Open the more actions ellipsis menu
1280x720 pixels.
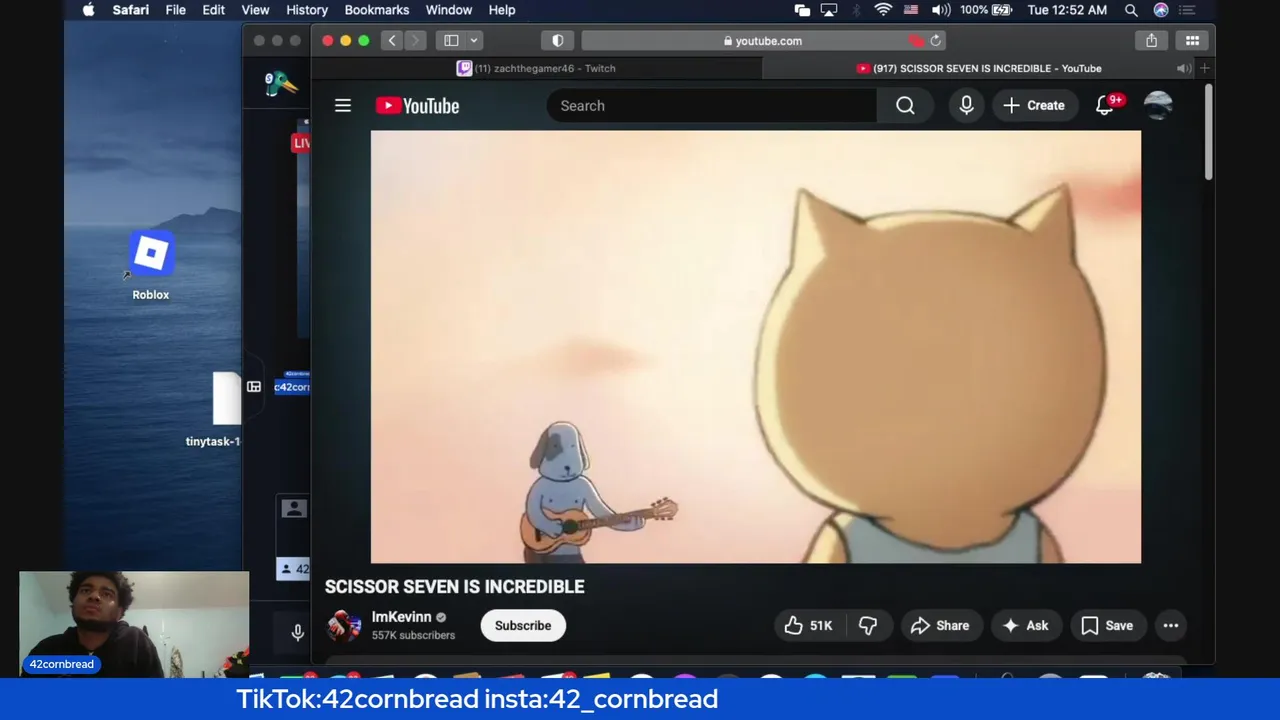(1171, 626)
